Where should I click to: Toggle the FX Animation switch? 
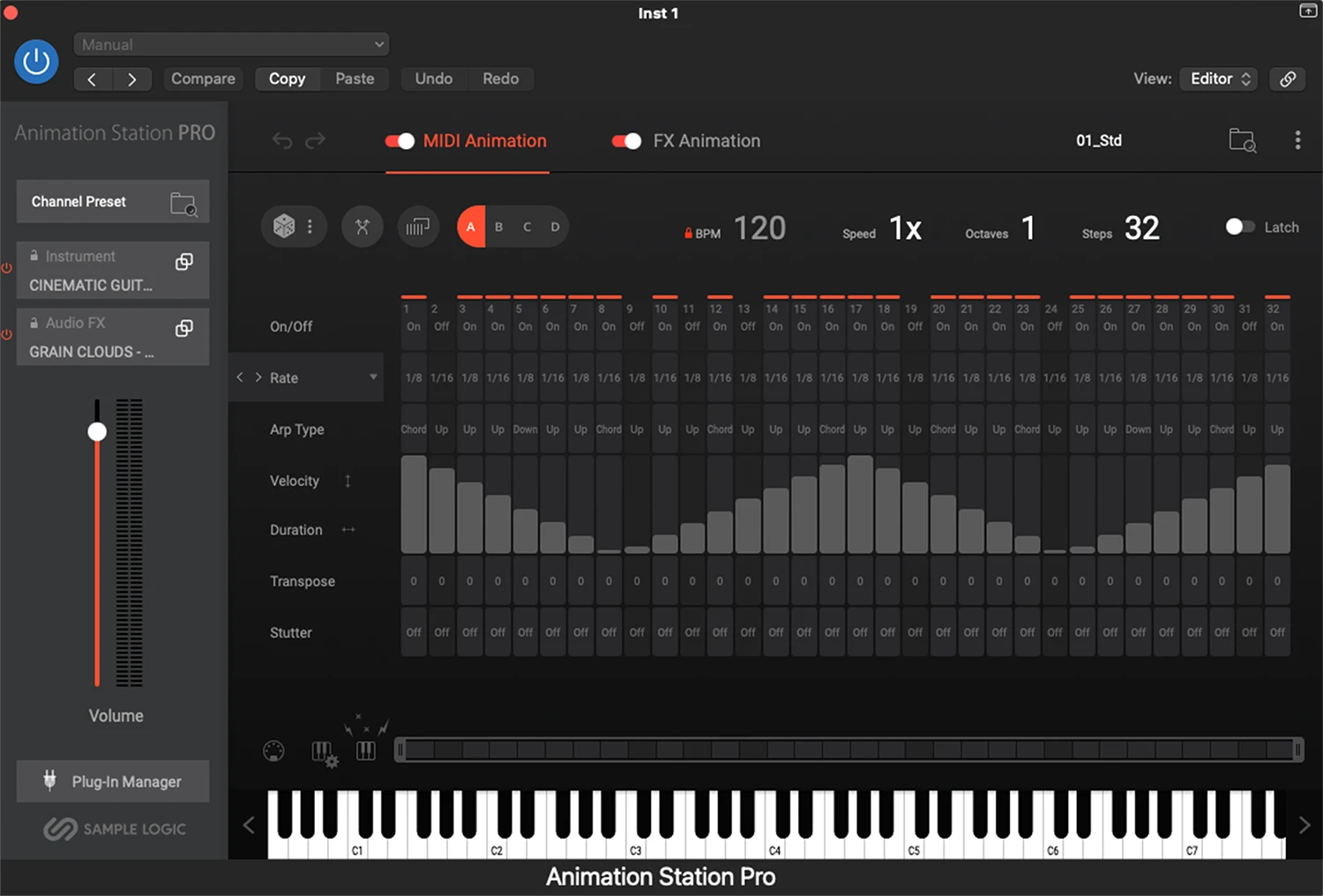pos(626,141)
